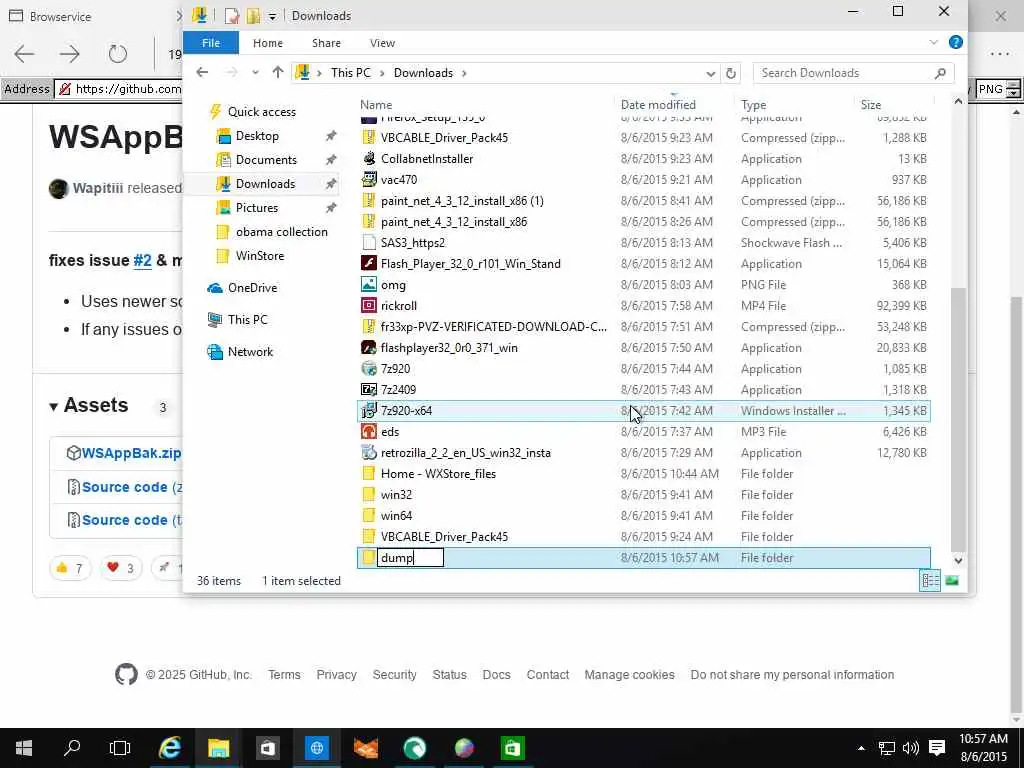
Task: Go up one folder level
Action: (x=278, y=72)
